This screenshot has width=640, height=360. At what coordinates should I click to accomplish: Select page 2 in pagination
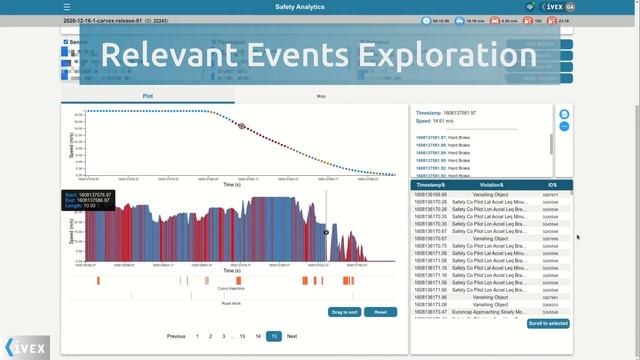pos(210,336)
